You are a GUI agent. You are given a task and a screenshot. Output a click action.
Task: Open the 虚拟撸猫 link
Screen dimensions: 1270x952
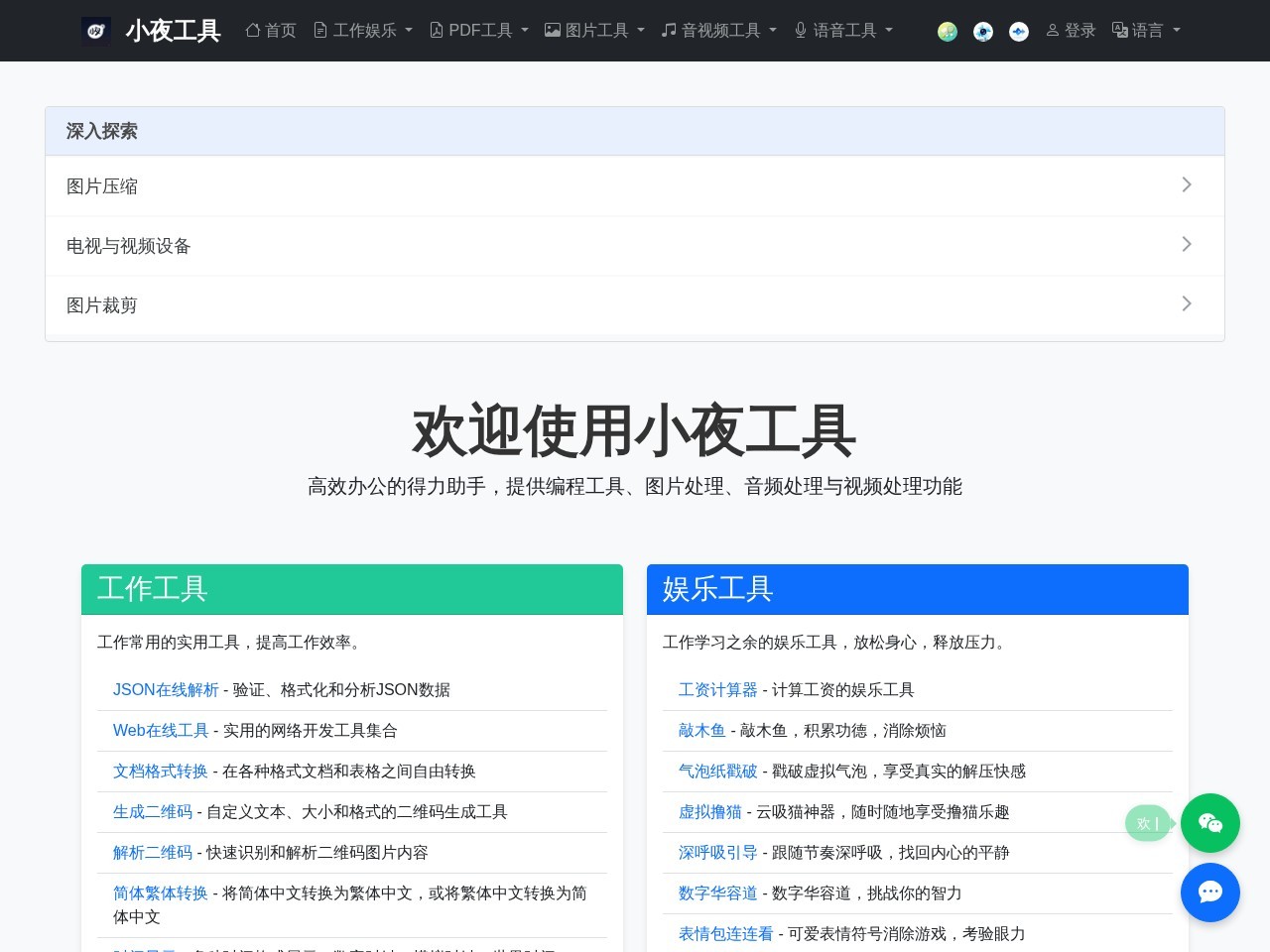point(710,812)
